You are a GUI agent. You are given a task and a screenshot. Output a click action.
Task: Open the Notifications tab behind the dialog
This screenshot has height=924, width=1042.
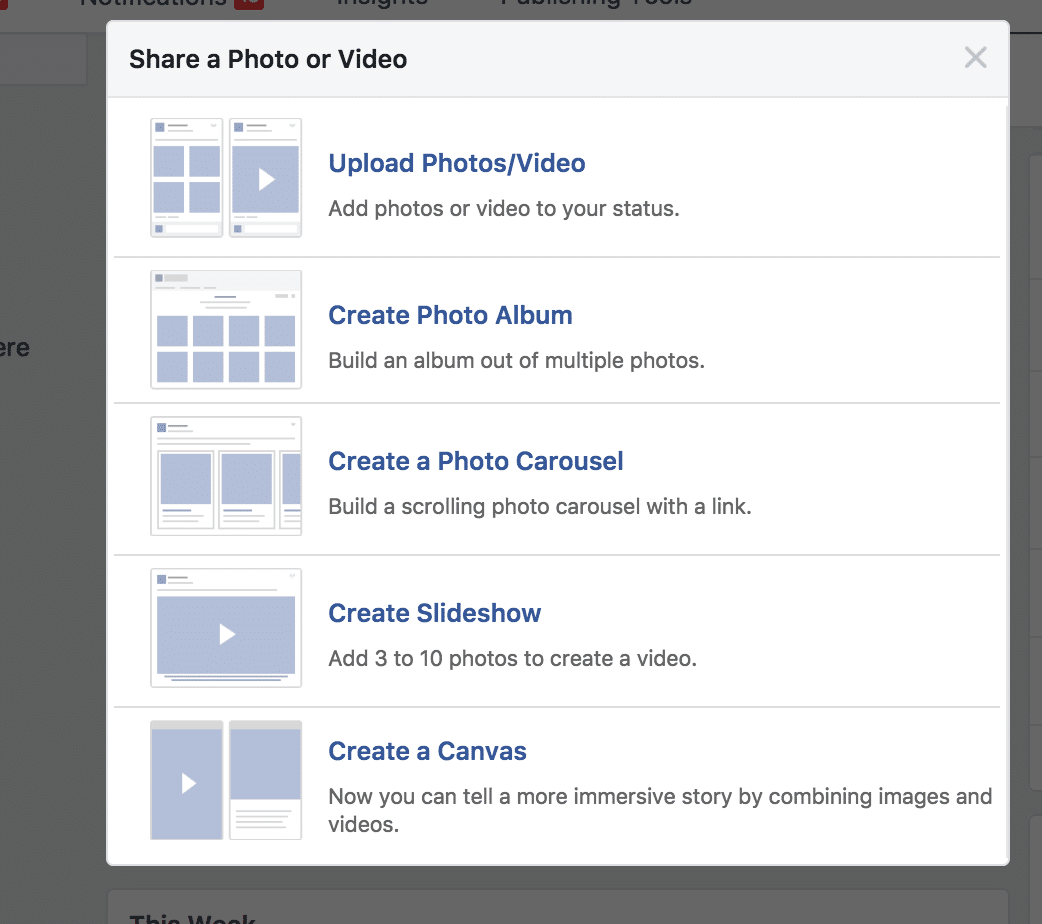tap(153, 3)
